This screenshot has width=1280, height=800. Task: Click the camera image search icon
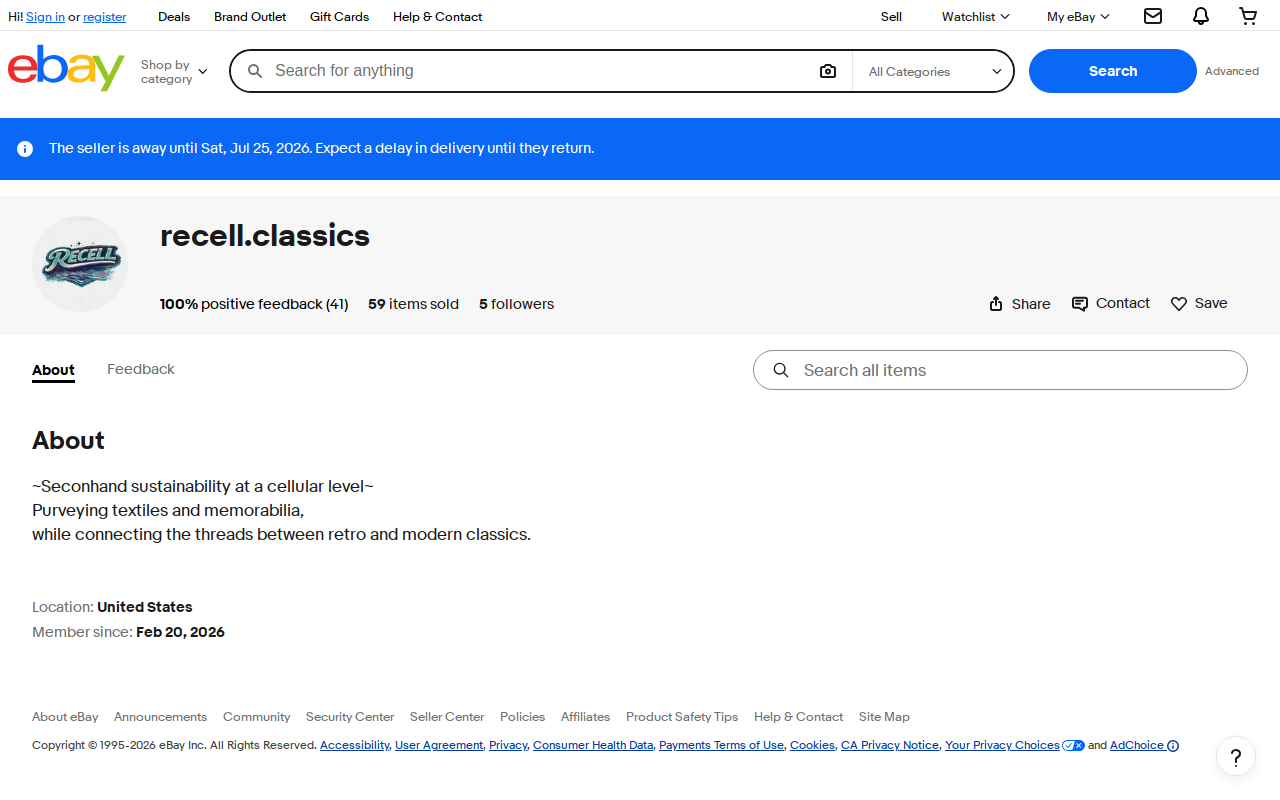(828, 71)
